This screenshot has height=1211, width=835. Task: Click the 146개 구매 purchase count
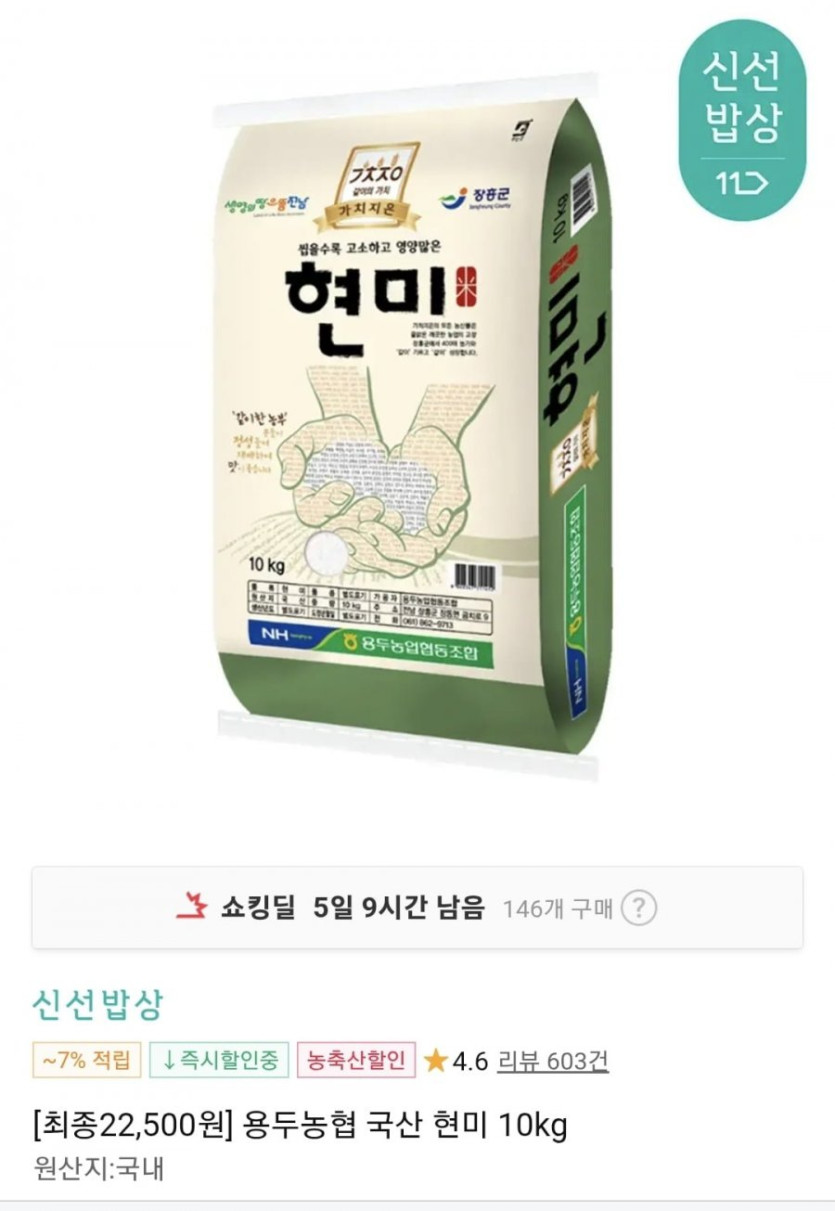(557, 909)
